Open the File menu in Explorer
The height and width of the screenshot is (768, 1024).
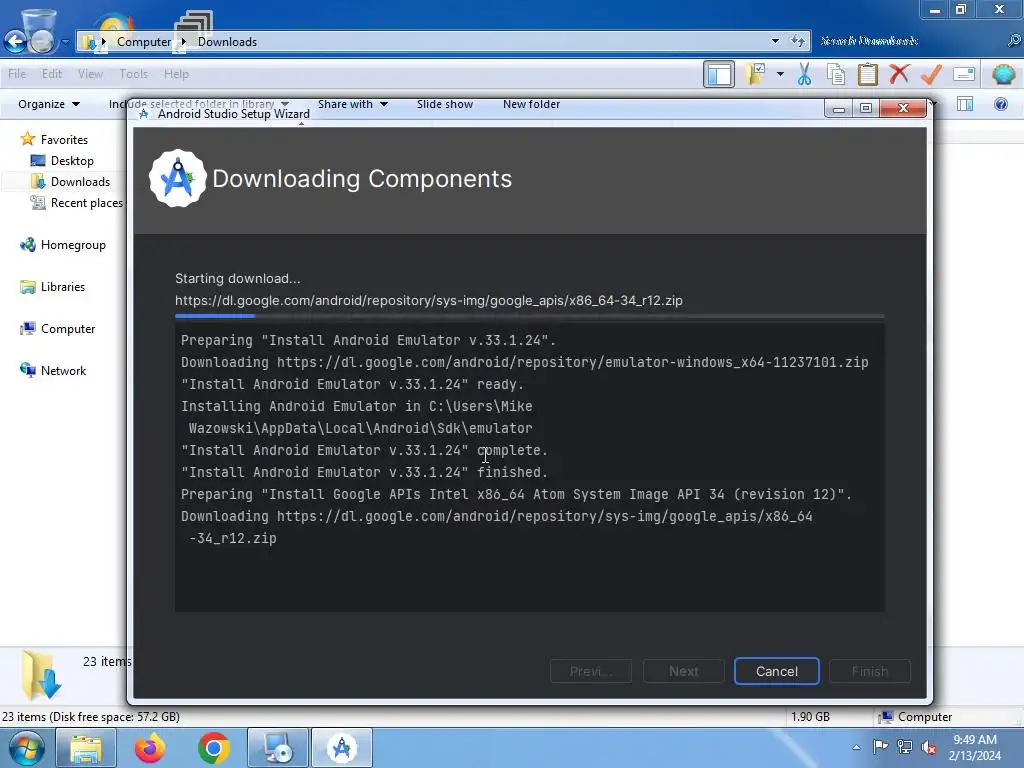[17, 74]
